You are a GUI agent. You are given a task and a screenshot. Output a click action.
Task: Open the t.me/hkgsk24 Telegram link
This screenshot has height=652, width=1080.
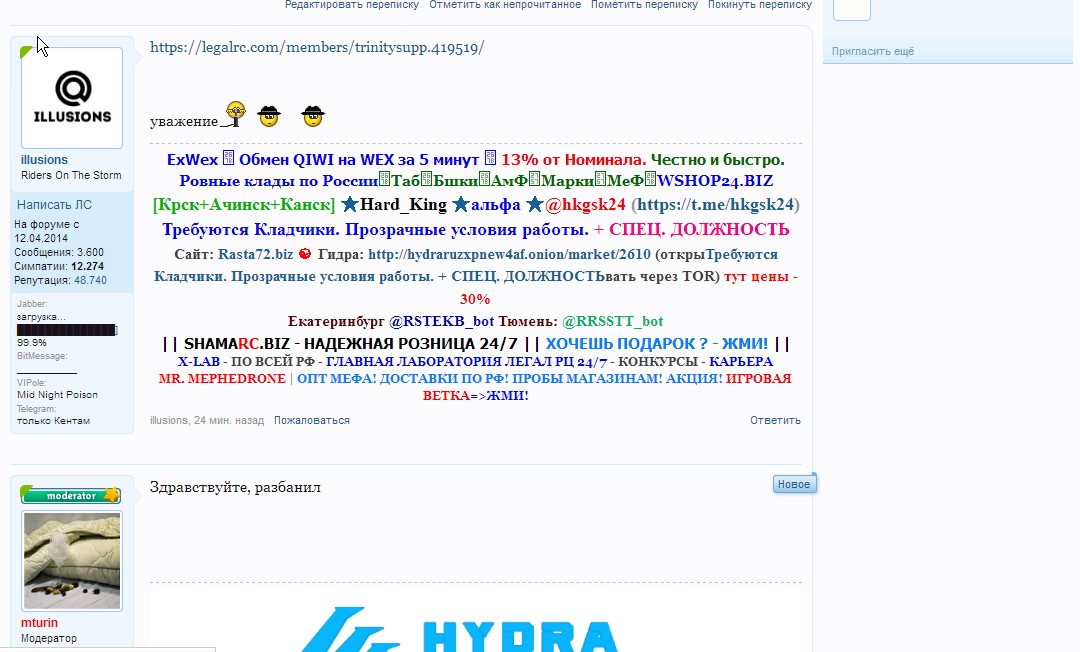[x=716, y=204]
